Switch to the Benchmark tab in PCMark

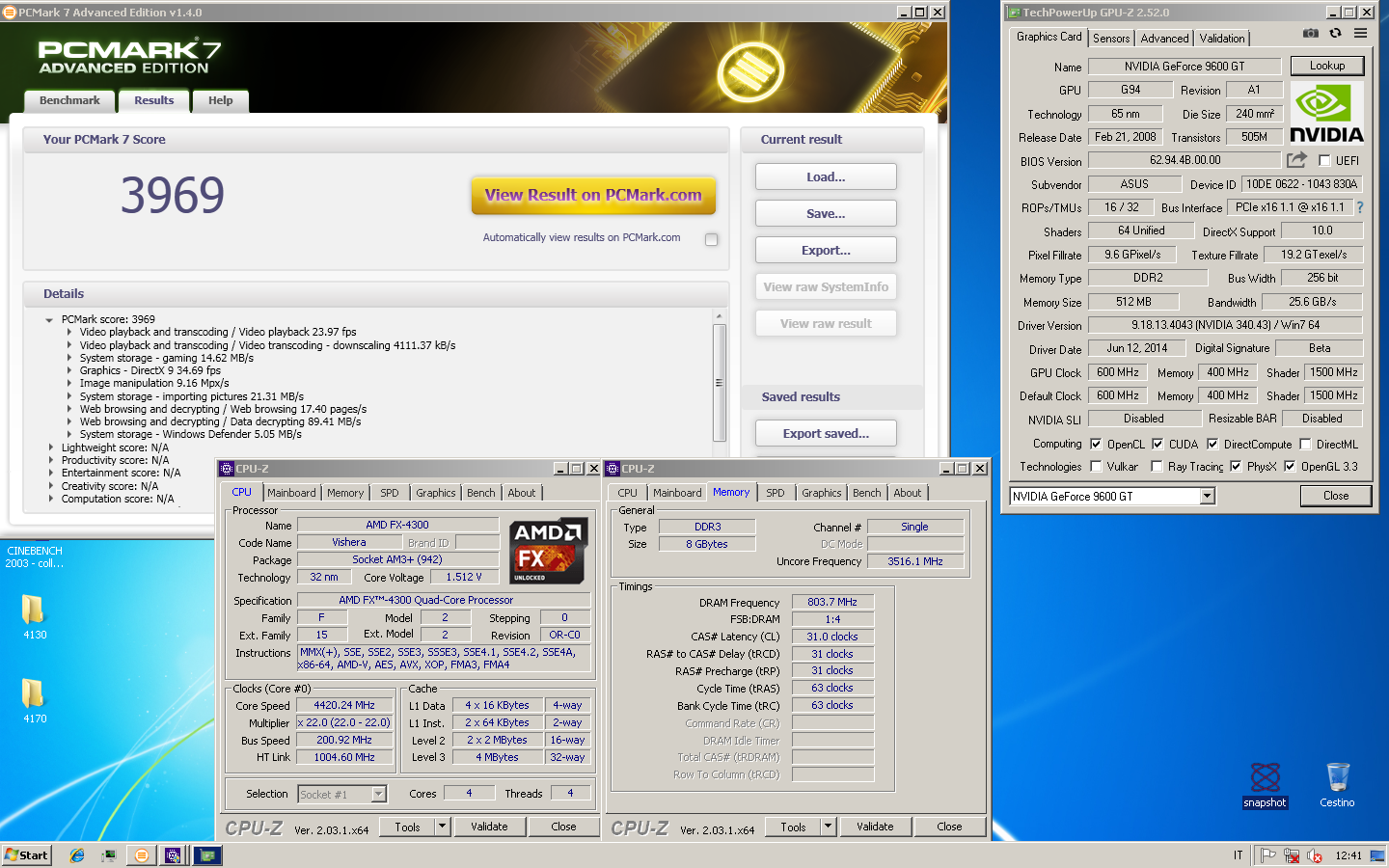tap(69, 100)
